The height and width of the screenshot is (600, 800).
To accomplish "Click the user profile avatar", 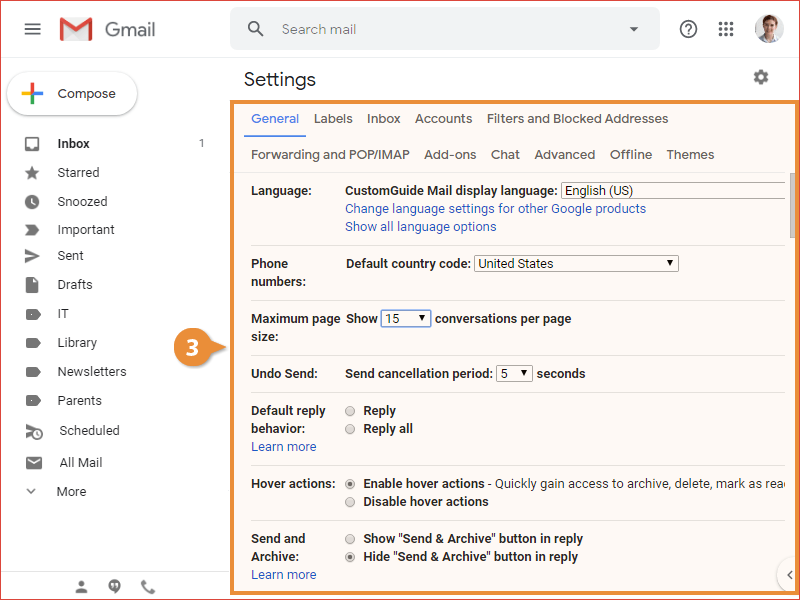I will point(769,29).
